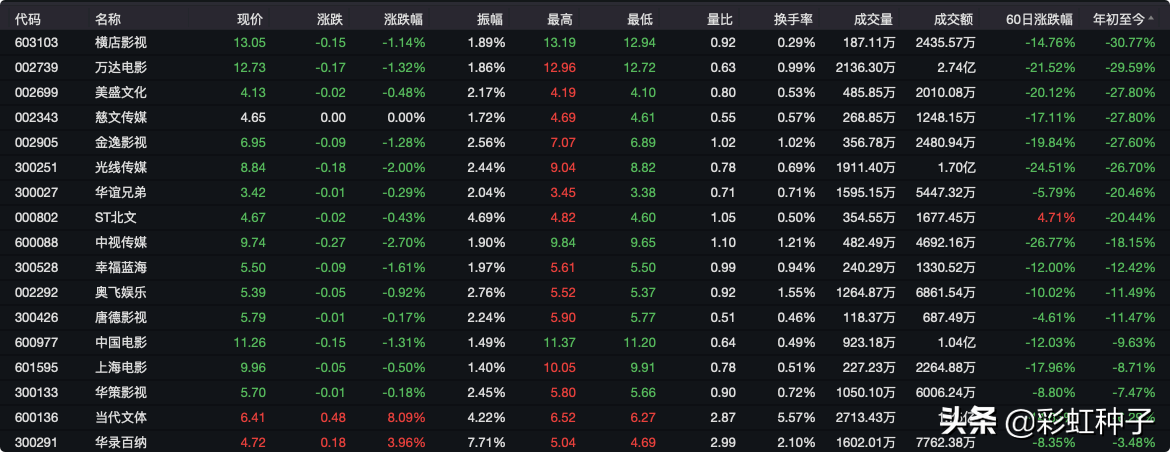Click stock code 300133
The width and height of the screenshot is (1170, 452).
pyautogui.click(x=37, y=392)
